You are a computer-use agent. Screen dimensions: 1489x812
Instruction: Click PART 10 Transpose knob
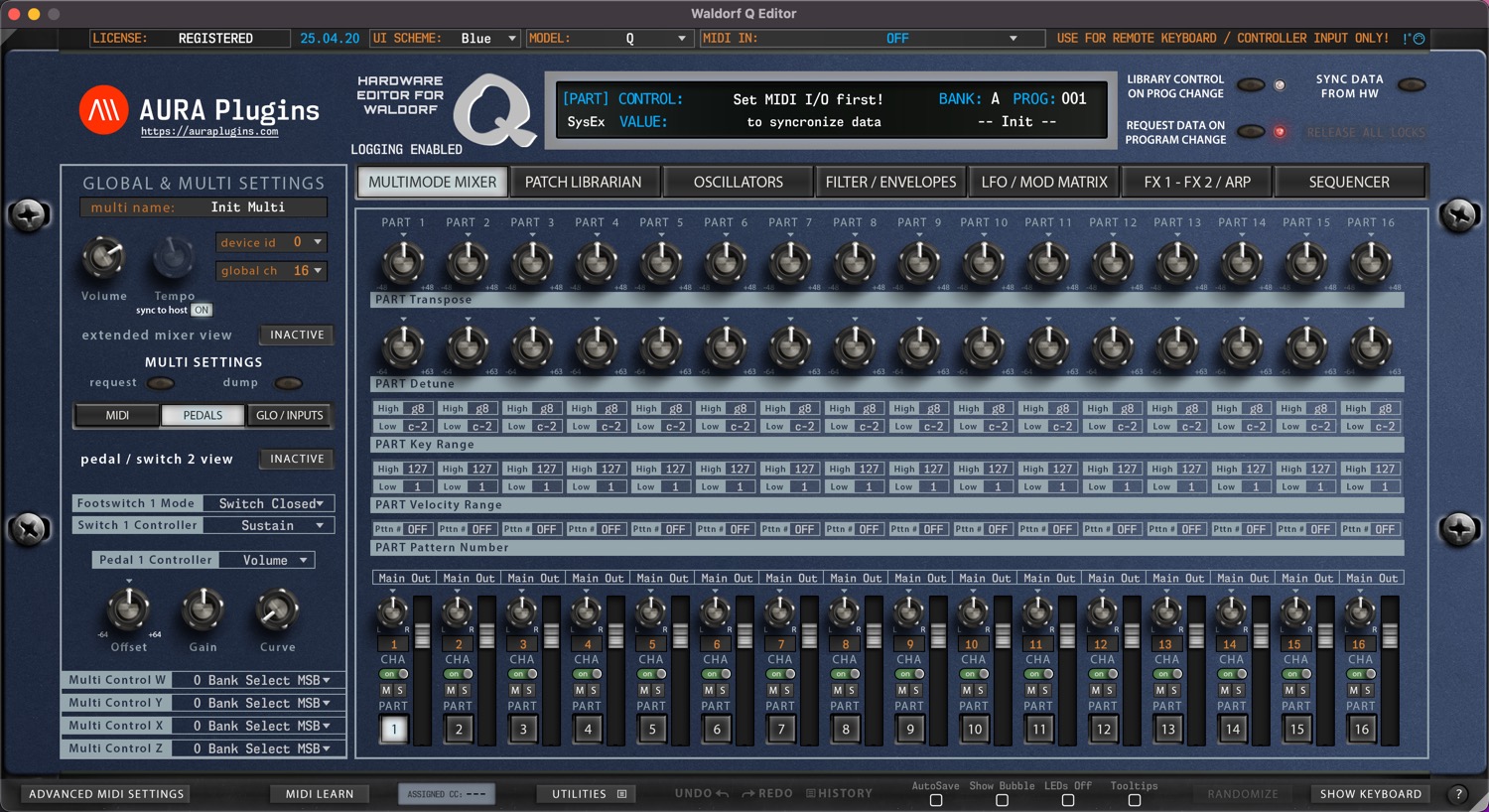[x=984, y=262]
